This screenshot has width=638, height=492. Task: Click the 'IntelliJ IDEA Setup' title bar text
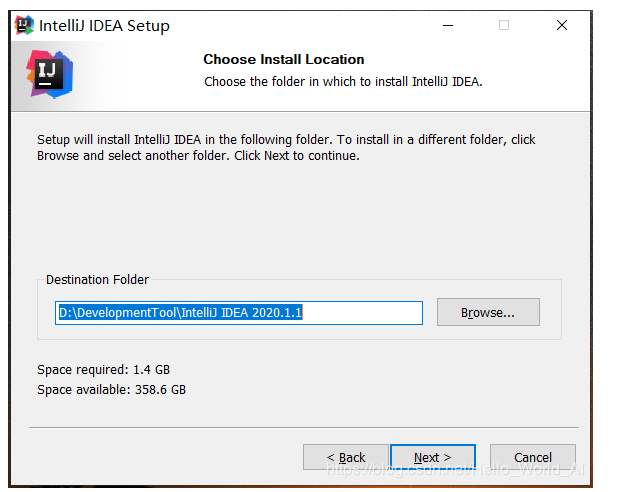tap(104, 26)
